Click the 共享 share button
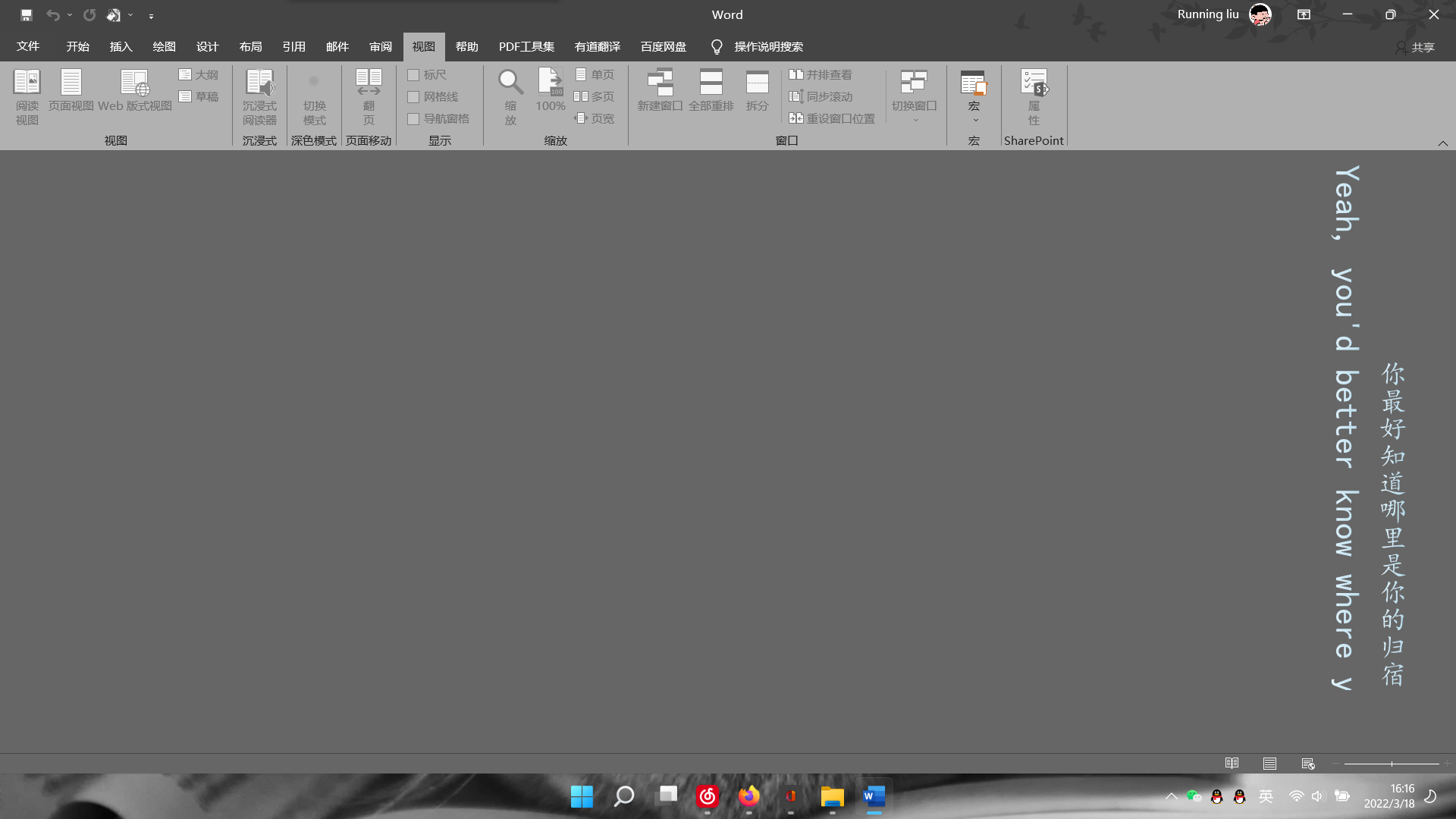The height and width of the screenshot is (819, 1456). 1415,48
